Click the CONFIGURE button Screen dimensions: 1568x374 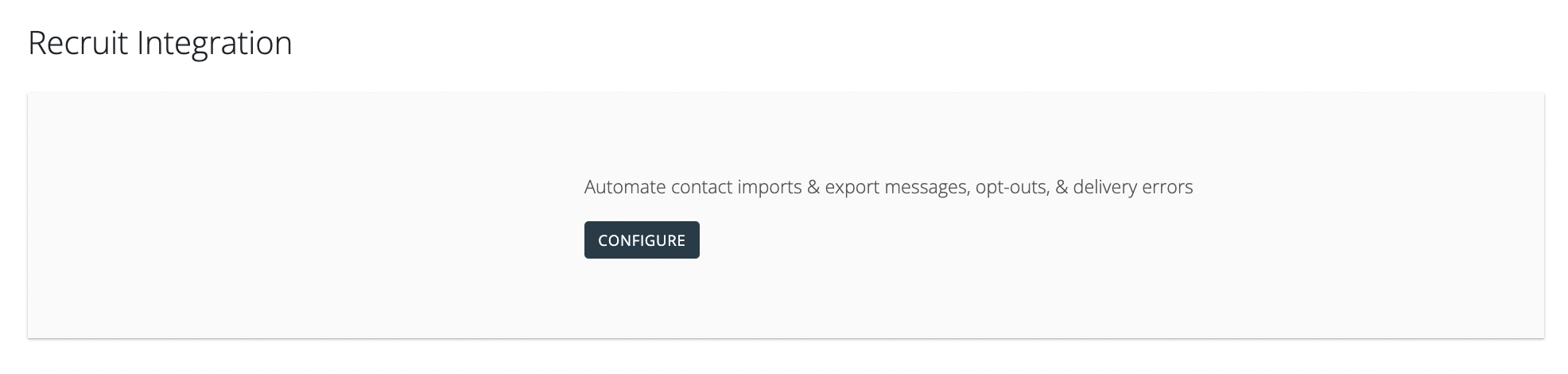coord(642,240)
